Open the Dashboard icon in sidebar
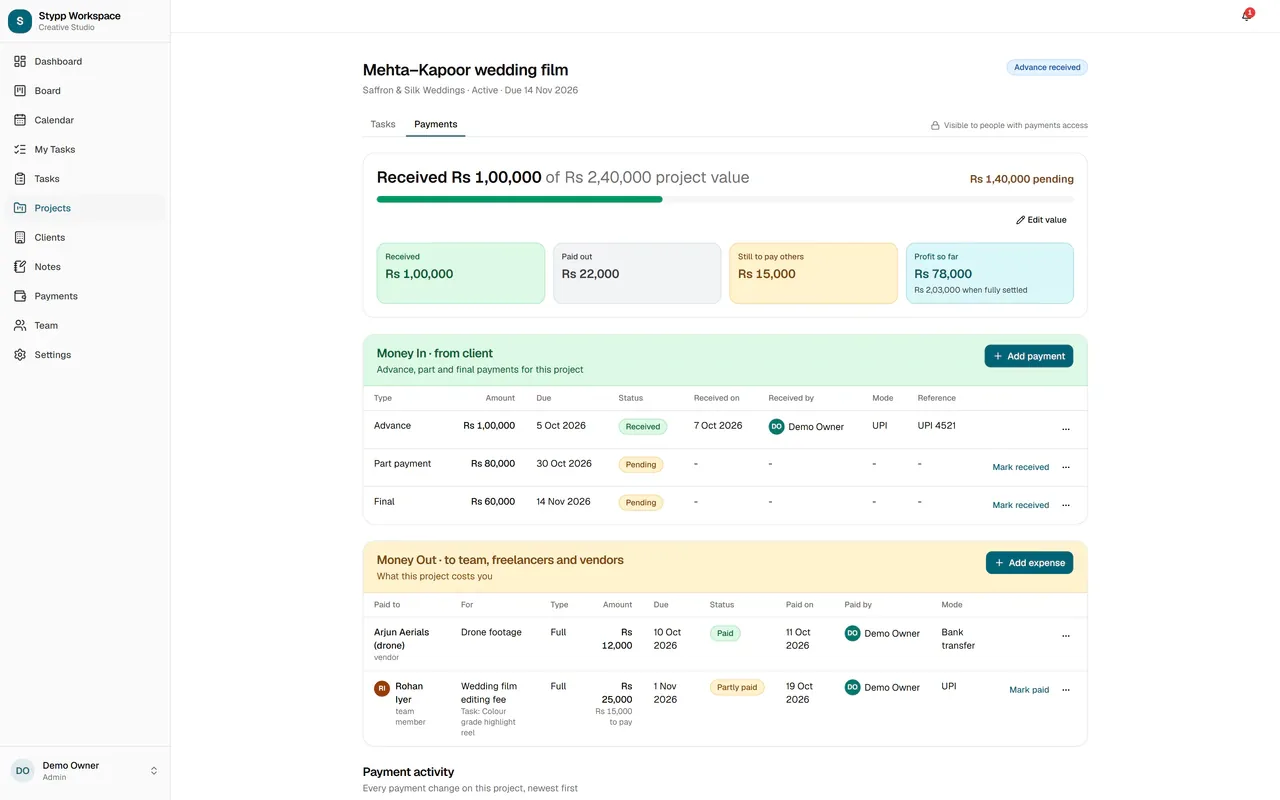 click(x=20, y=62)
